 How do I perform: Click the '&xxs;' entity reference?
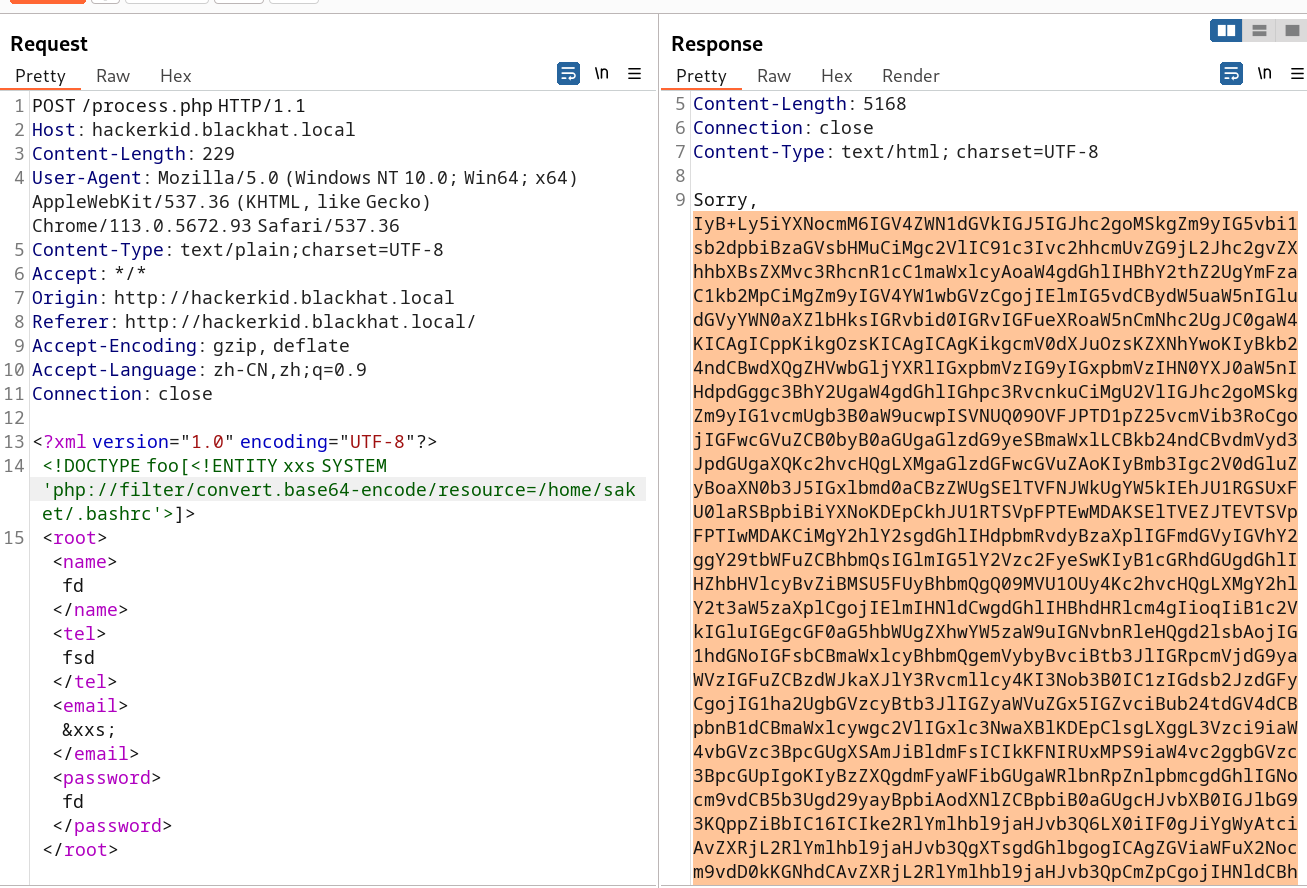coord(89,730)
